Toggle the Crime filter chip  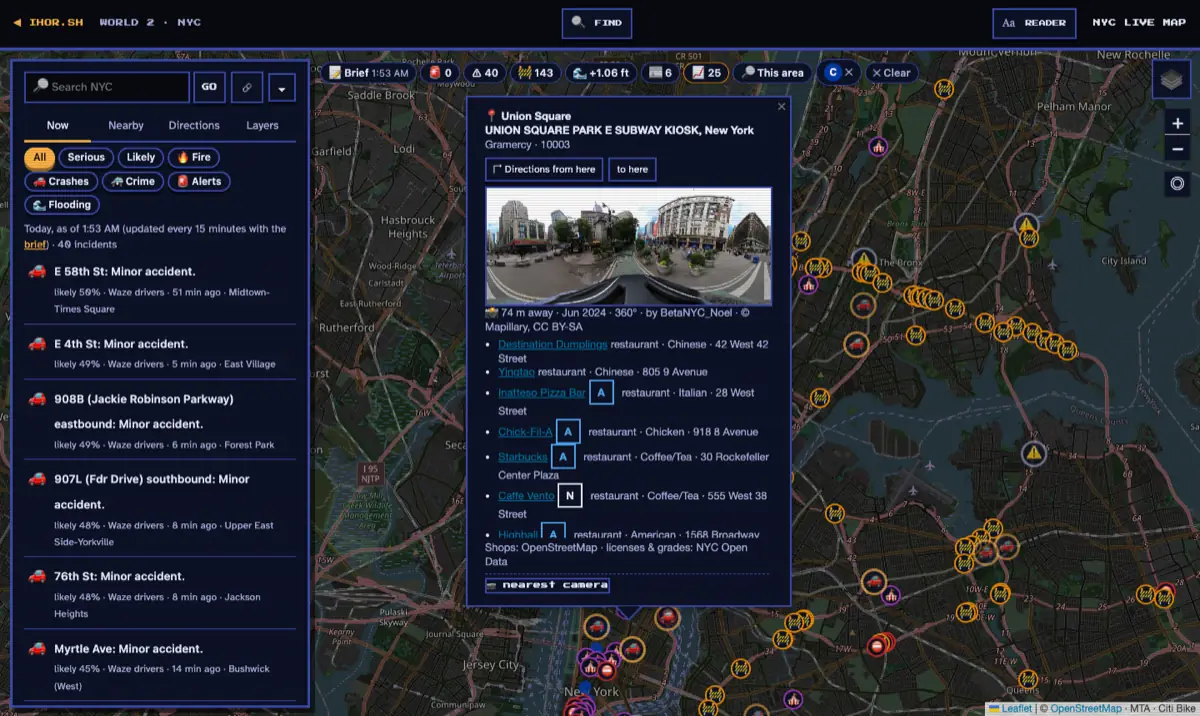coord(133,181)
